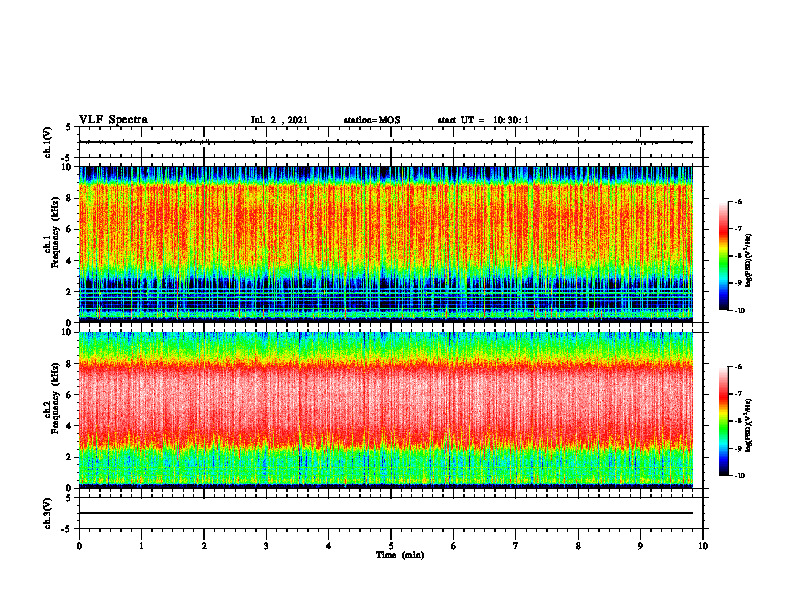The height and width of the screenshot is (612, 792).
Task: Click the time axis tick label "8"
Action: click(x=578, y=546)
